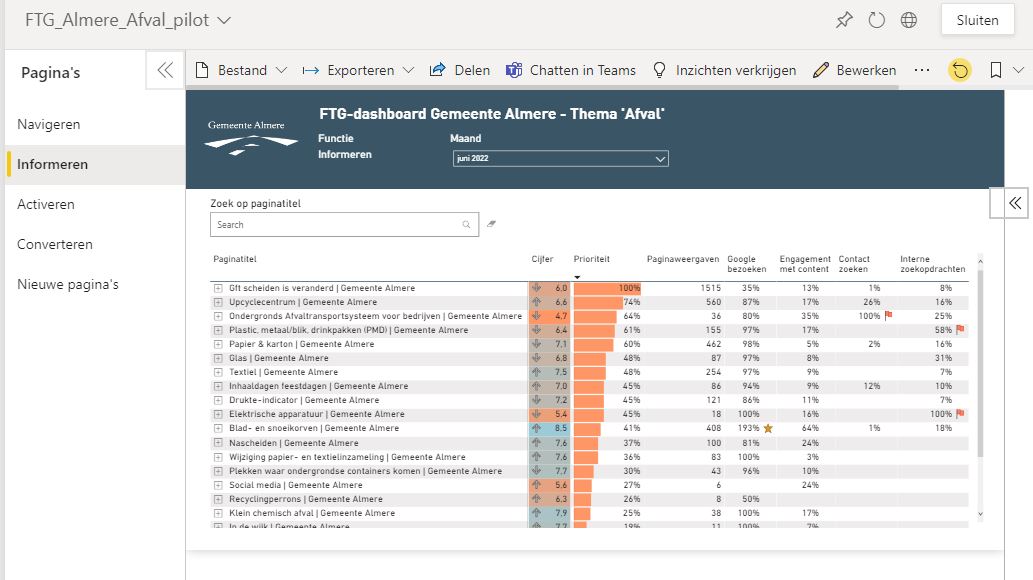Click the 74% priority bar for Upcyclecentrum
Viewport: 1033px width, 580px height.
(598, 302)
